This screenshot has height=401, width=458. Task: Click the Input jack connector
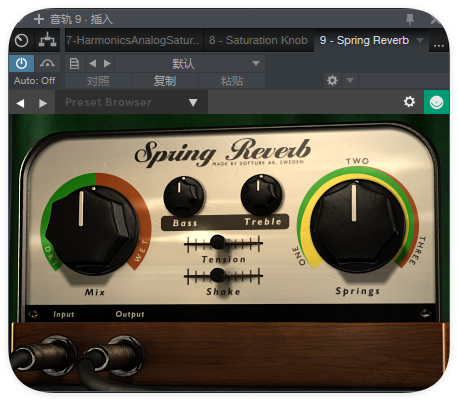coord(43,357)
